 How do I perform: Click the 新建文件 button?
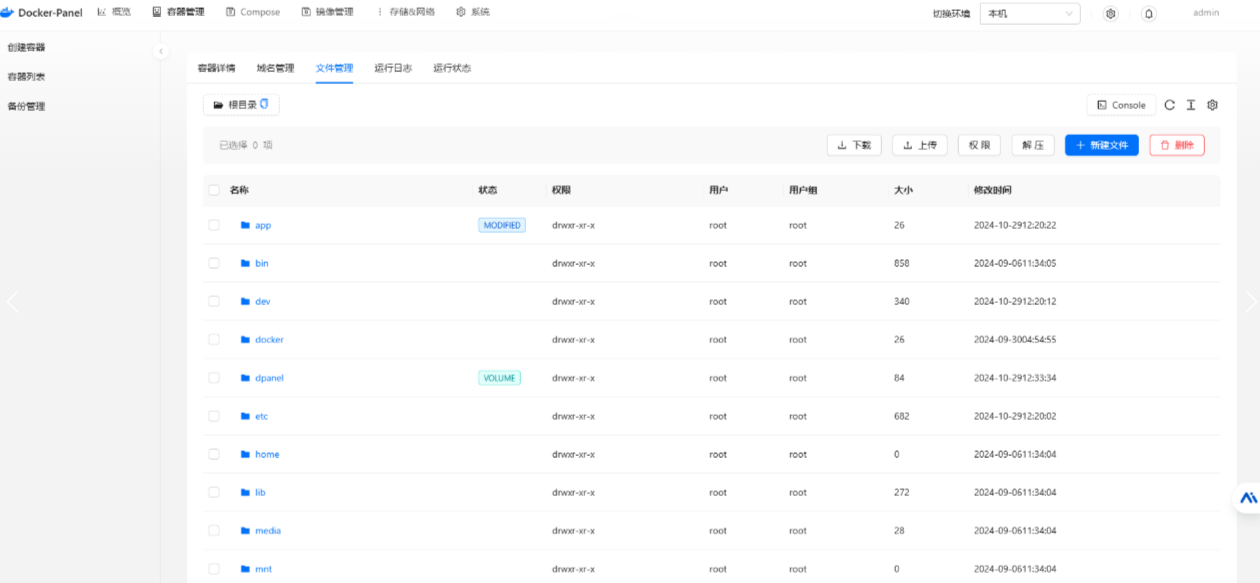(1101, 145)
